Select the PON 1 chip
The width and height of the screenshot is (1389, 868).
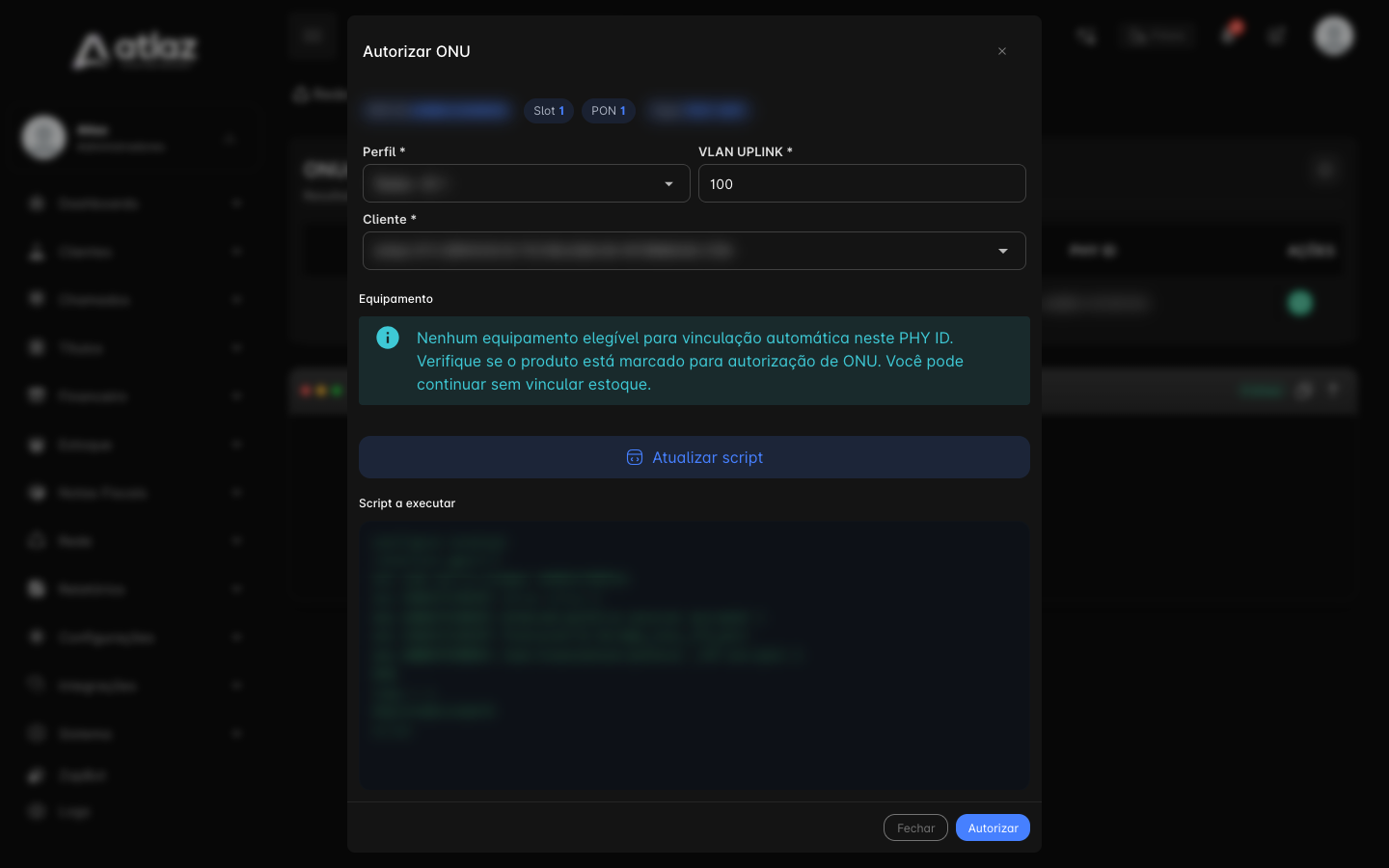(x=609, y=111)
